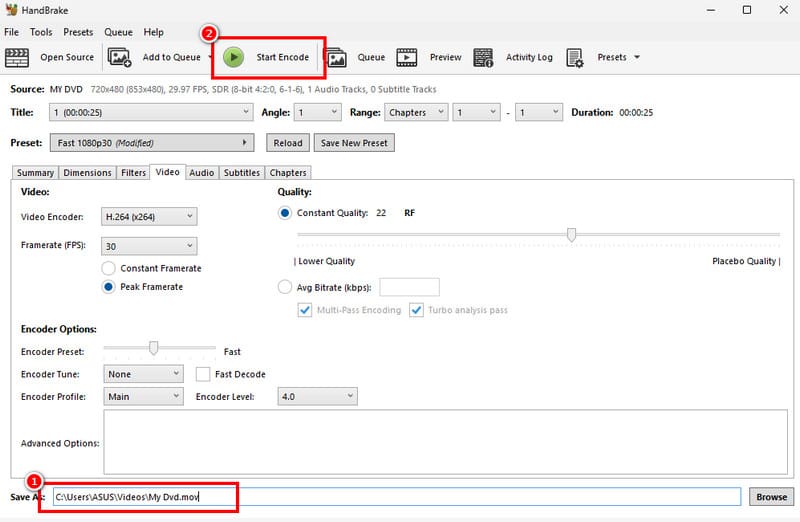The image size is (800, 522).
Task: Click the Add to Queue icon
Action: 120,57
